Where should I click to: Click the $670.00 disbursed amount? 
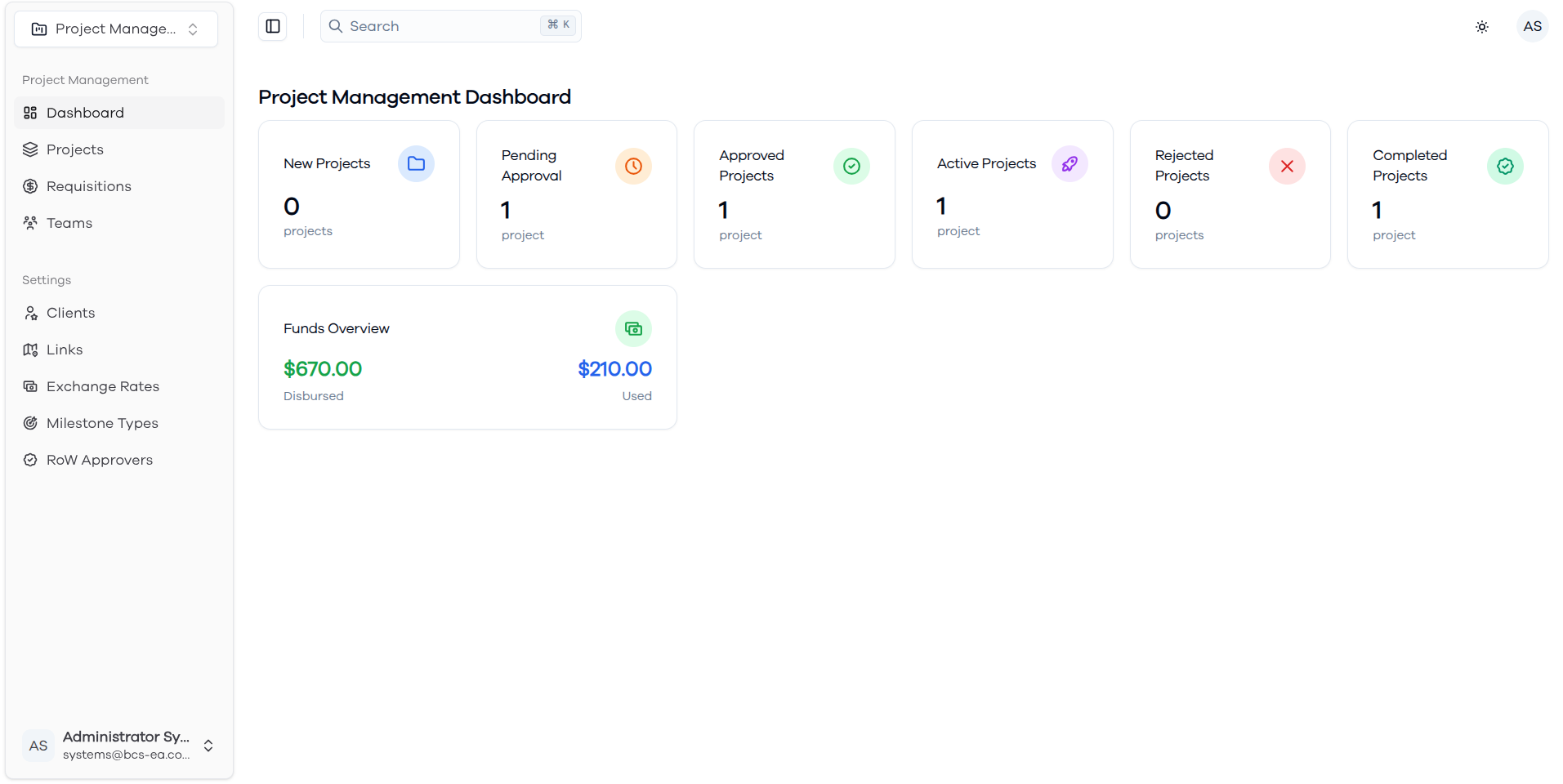[x=323, y=369]
